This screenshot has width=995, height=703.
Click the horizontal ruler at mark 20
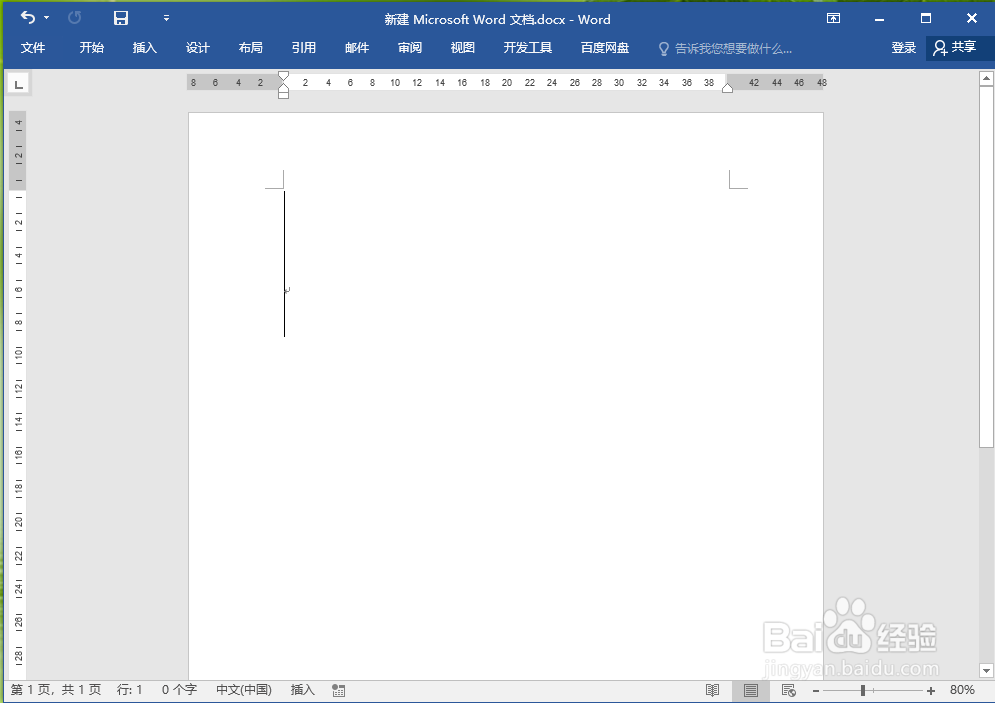506,82
